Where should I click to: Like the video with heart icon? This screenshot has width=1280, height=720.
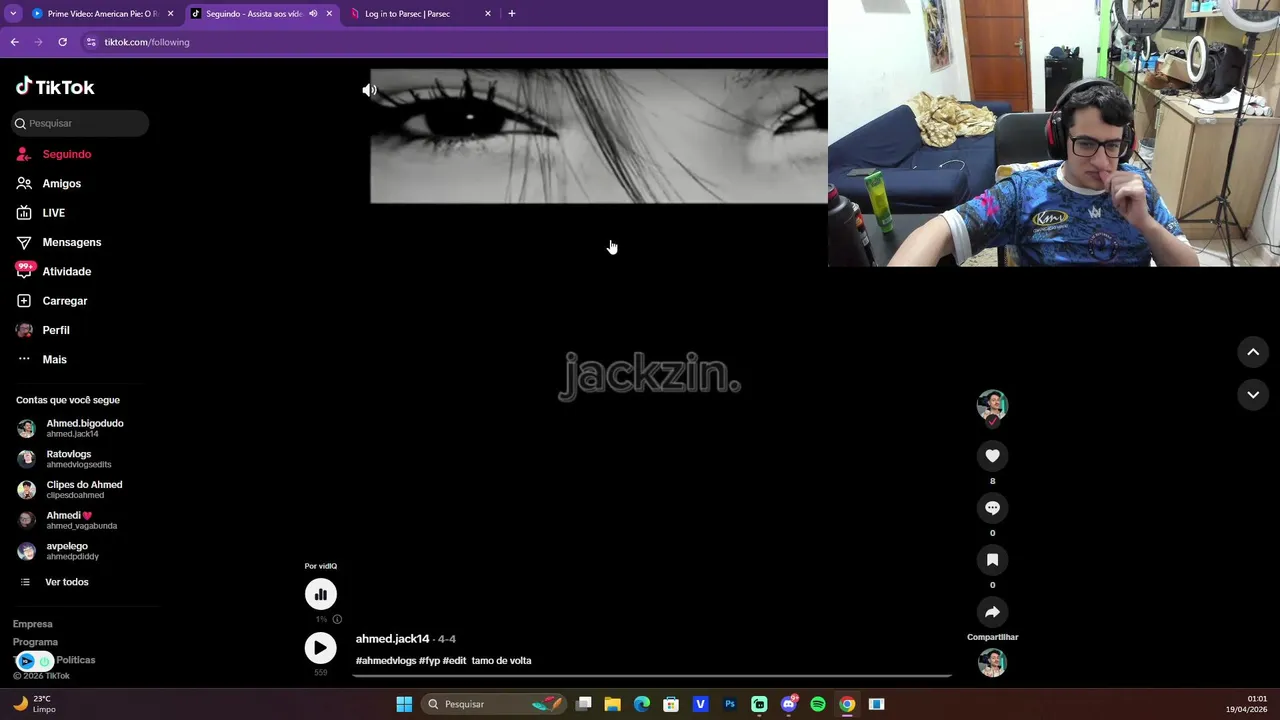pos(992,456)
